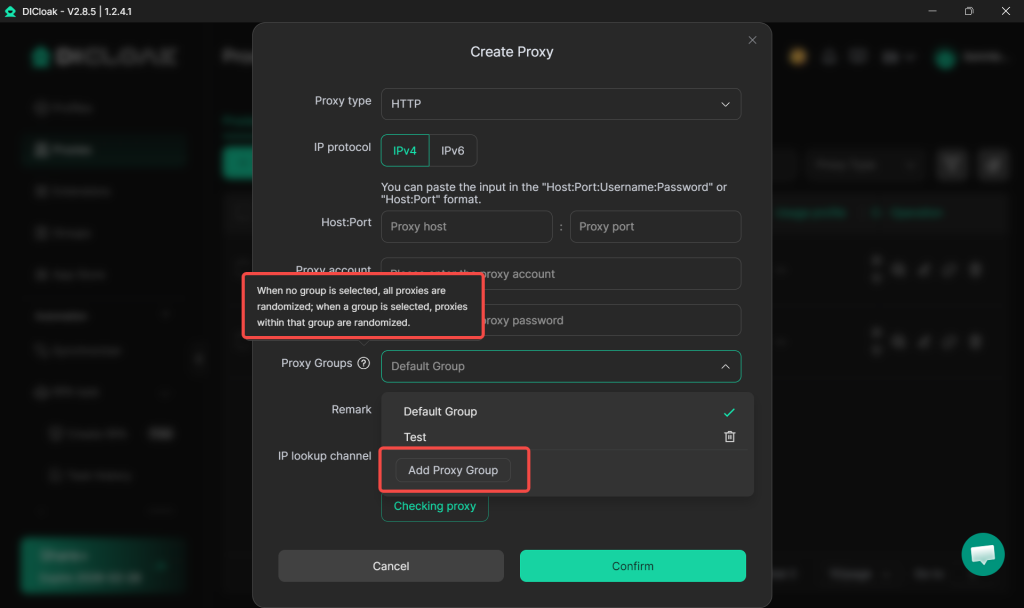
Task: Choose Default Group from the list
Action: 440,412
